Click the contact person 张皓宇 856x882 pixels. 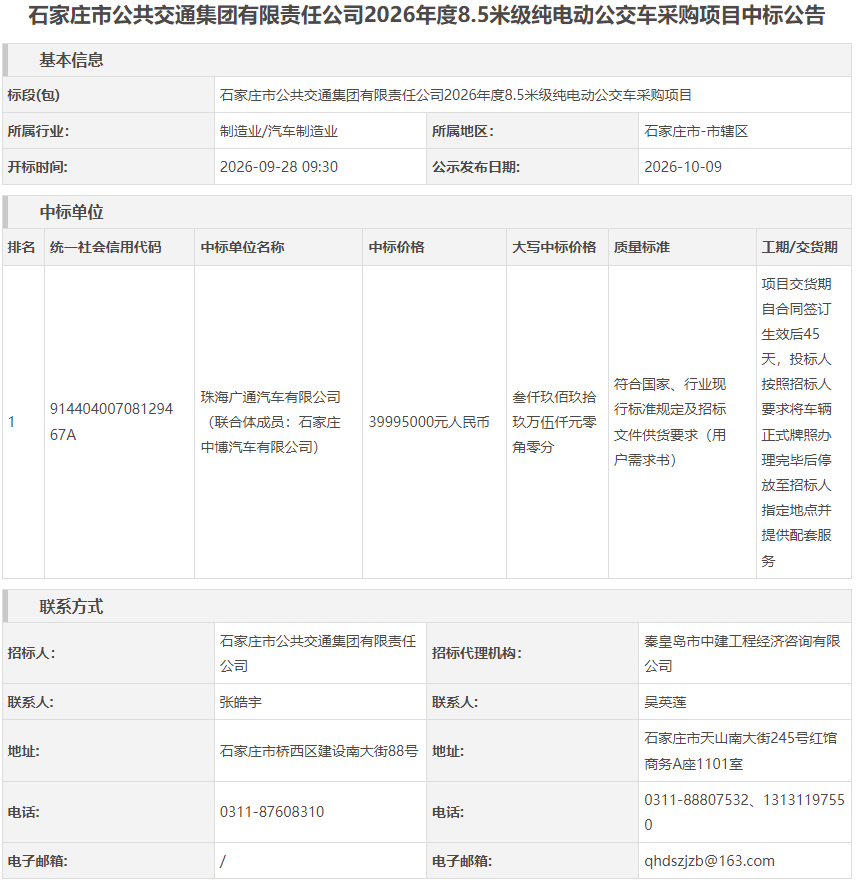[x=241, y=702]
